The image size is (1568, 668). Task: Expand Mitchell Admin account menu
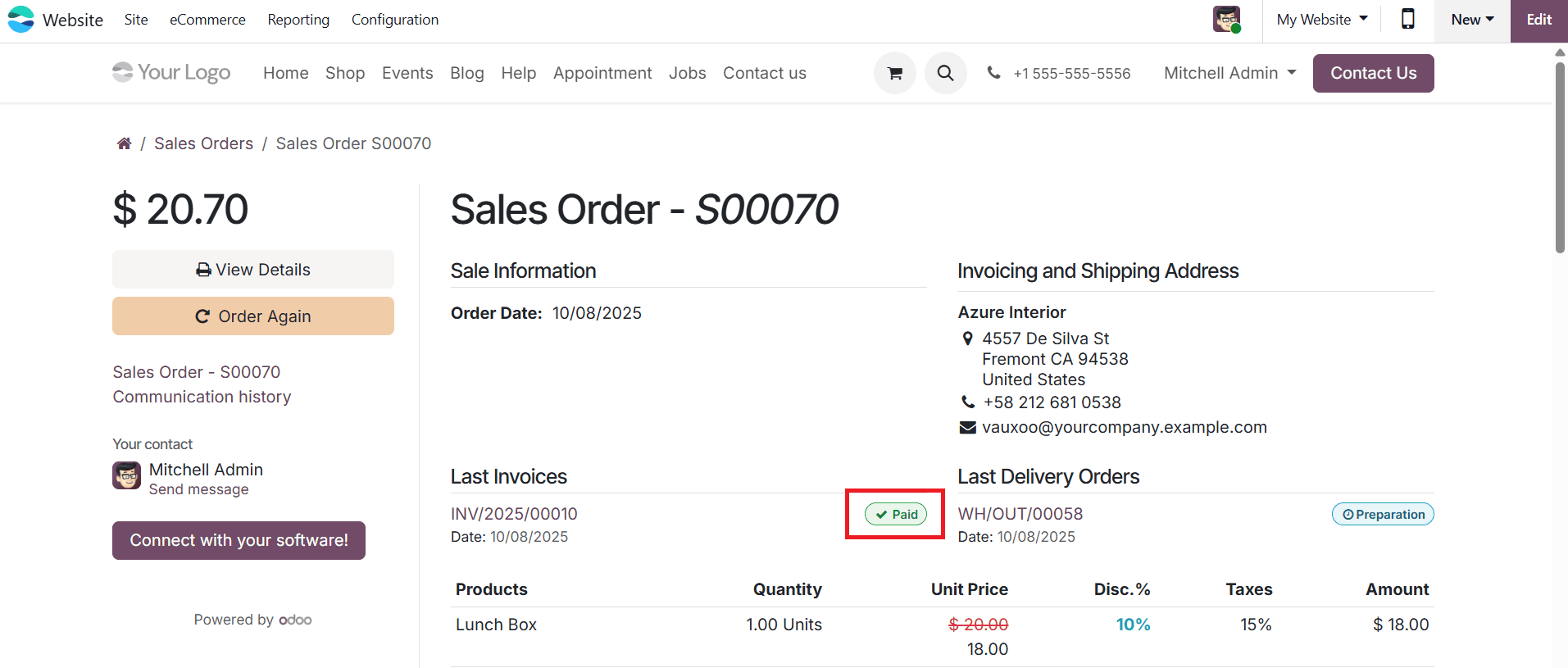1229,73
